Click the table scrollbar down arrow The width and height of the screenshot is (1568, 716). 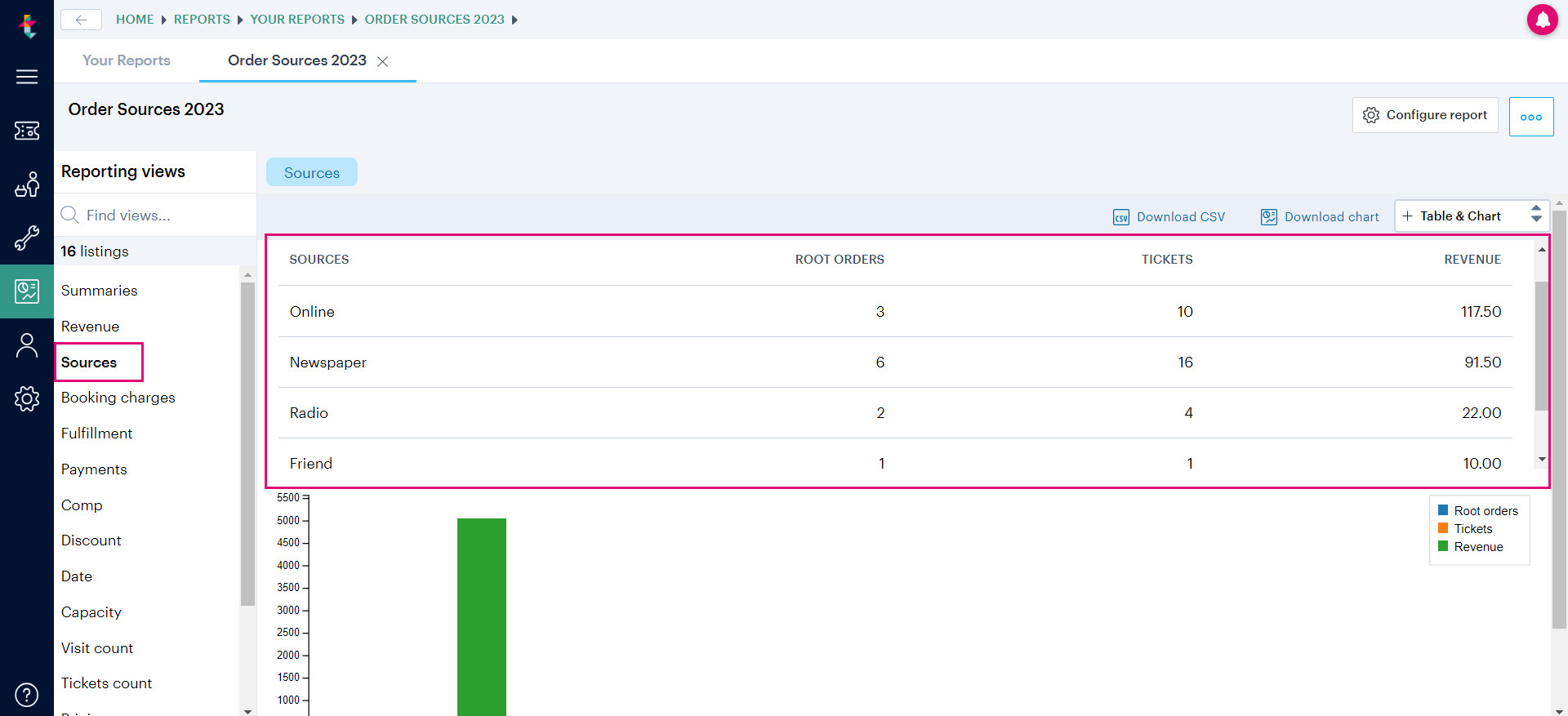(x=1542, y=460)
